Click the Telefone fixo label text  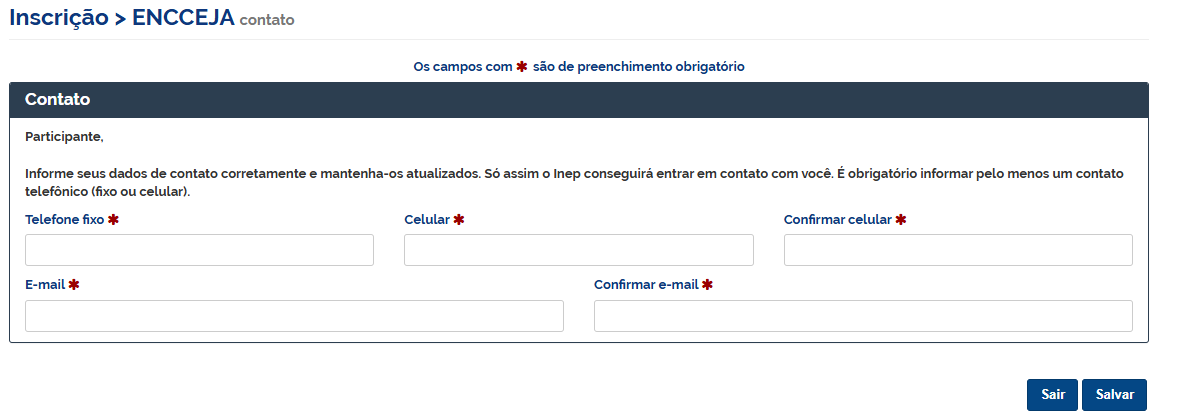(64, 220)
